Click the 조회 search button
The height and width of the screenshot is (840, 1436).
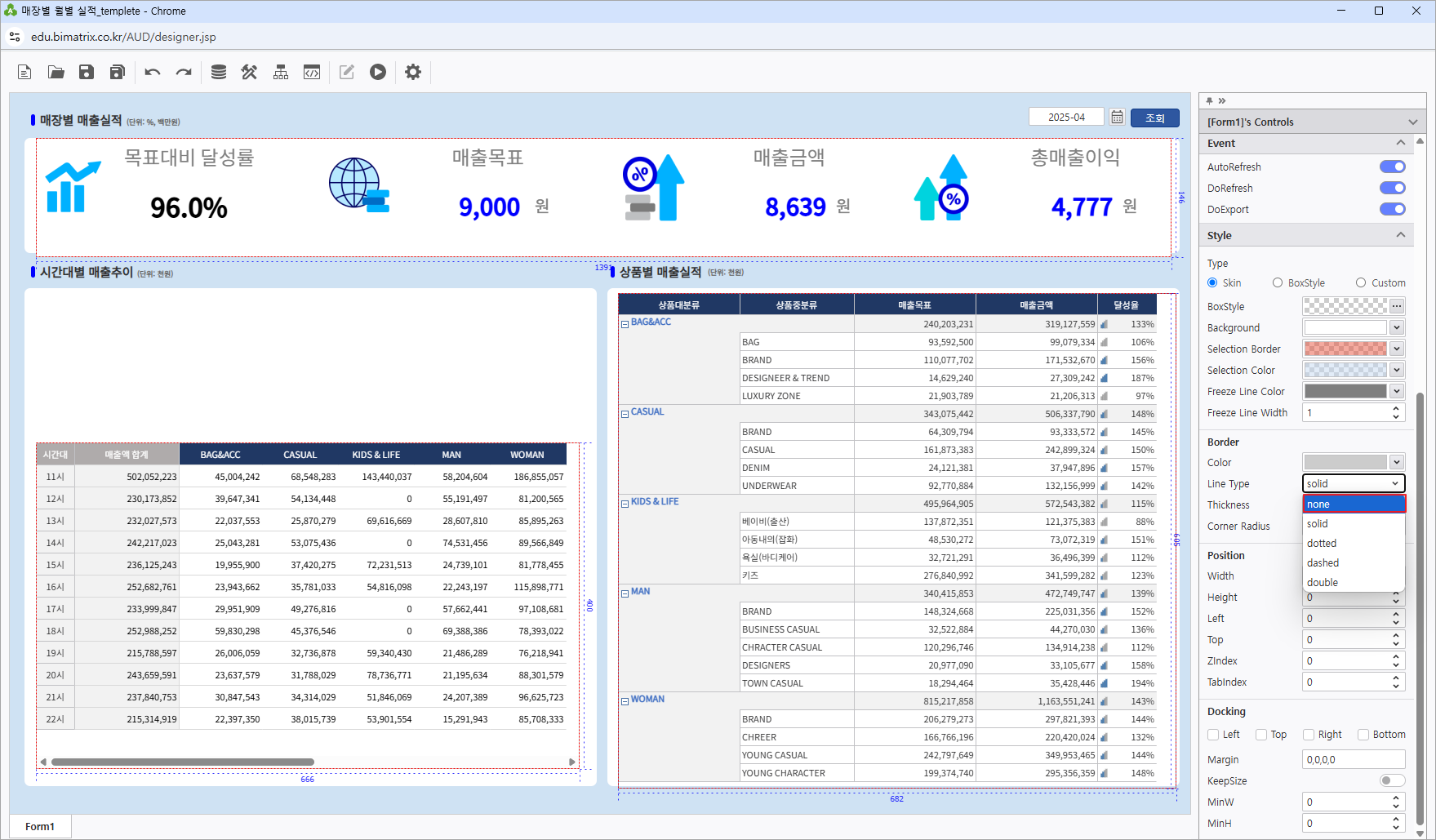point(1154,118)
